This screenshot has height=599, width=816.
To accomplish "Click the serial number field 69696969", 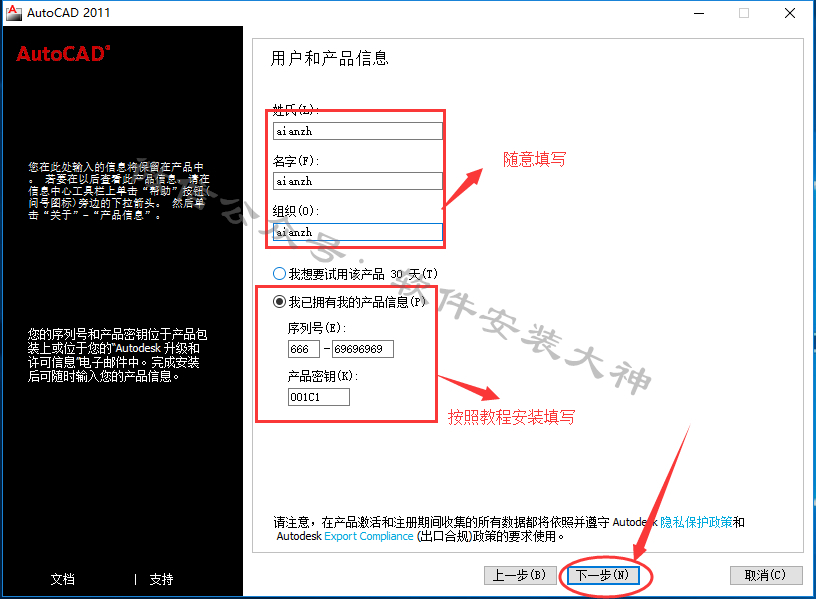I will pyautogui.click(x=363, y=349).
